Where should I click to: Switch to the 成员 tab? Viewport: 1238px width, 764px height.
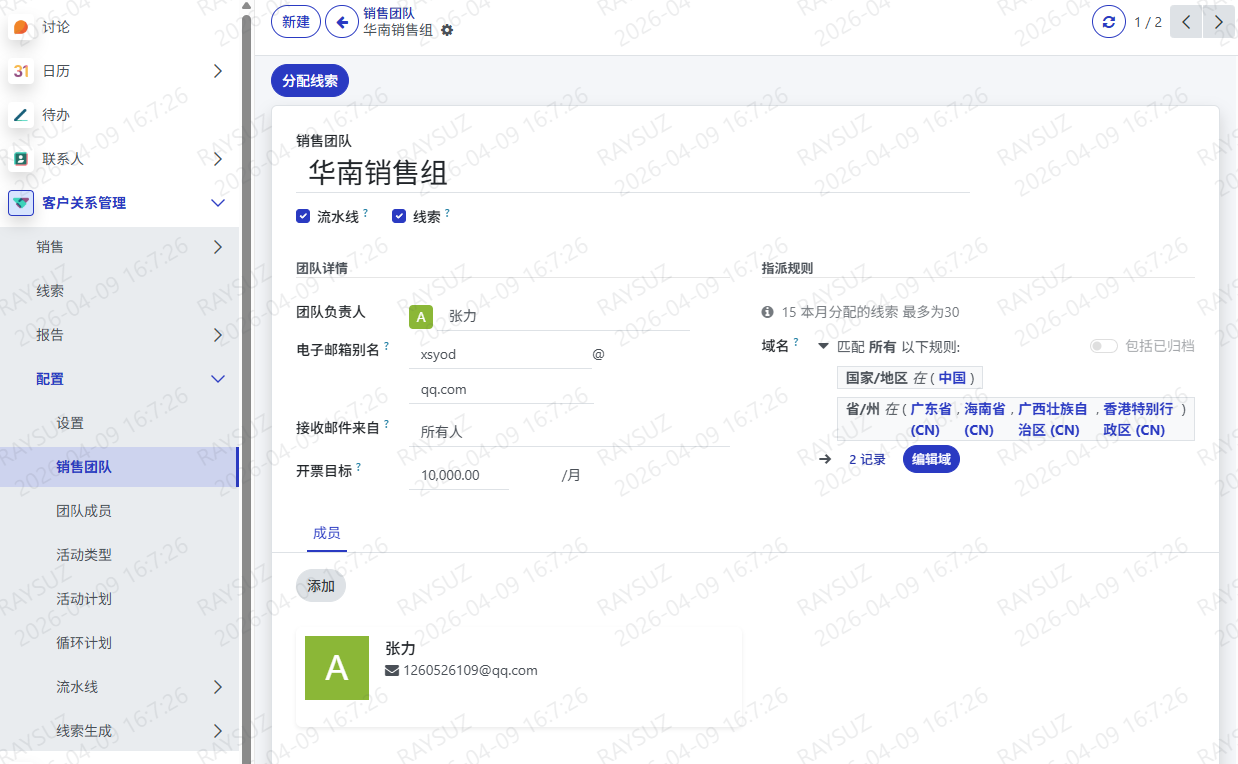tap(327, 533)
